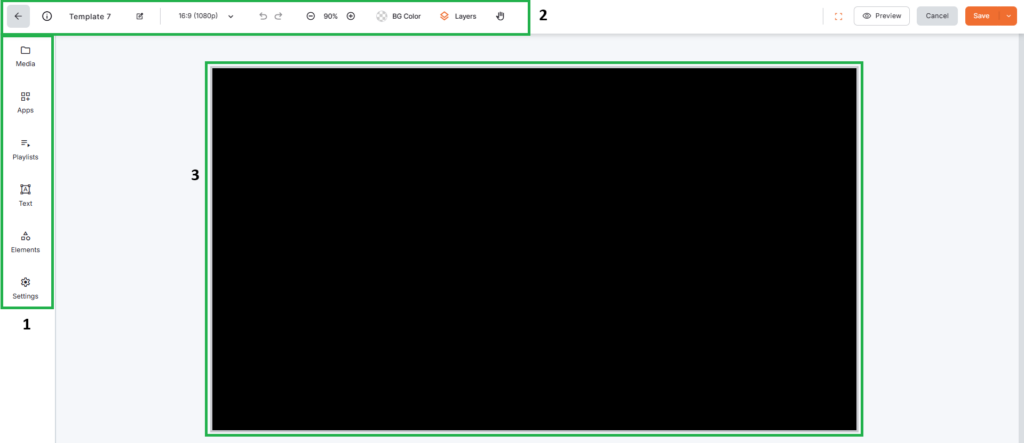Open the BG Color picker
Screen dimensions: 1024x443
tap(399, 16)
